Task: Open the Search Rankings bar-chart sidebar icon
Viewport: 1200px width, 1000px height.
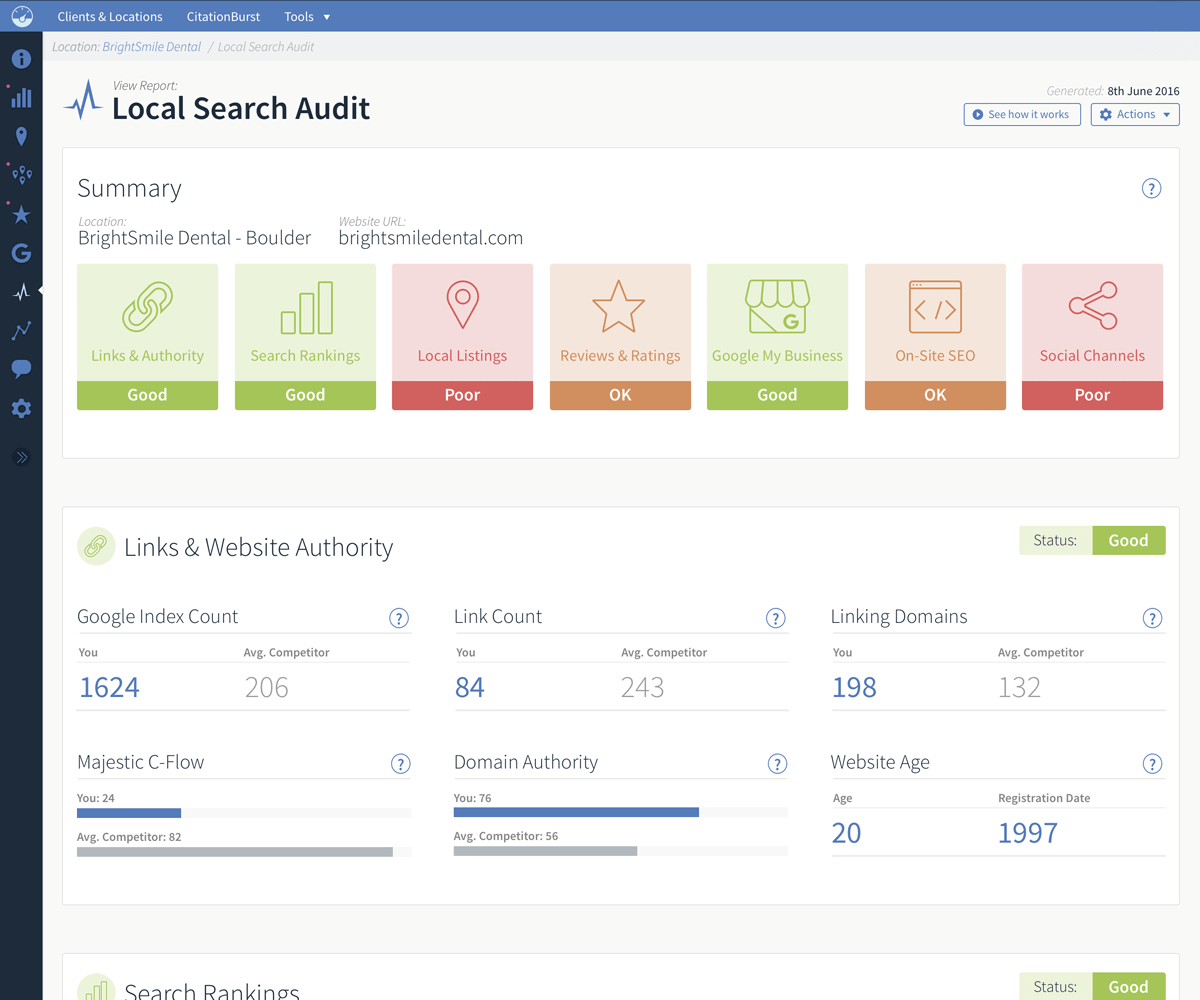Action: [21, 97]
